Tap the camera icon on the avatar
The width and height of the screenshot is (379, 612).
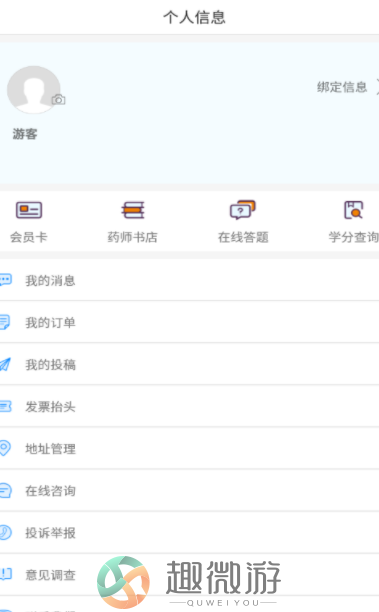coord(59,100)
